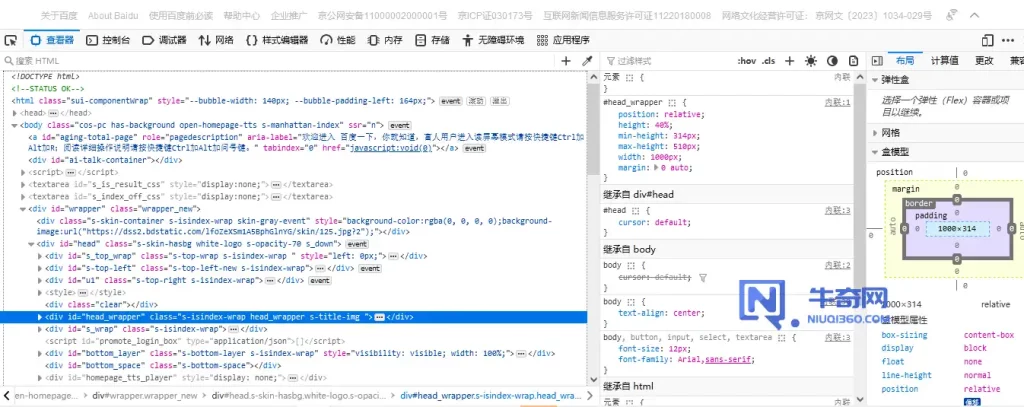Activate the element picker icon
This screenshot has width=1024, height=407.
(10, 41)
